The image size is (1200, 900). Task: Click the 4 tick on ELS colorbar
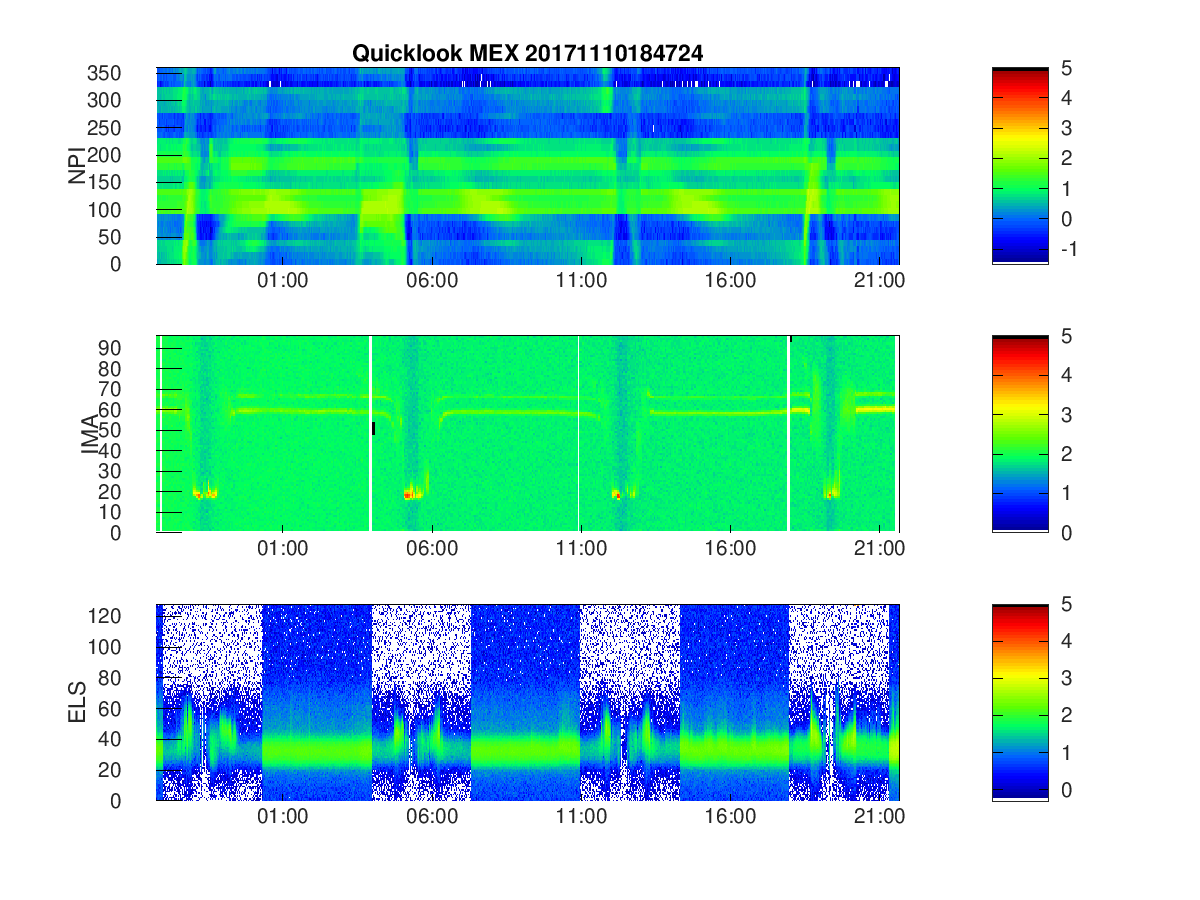coord(1067,642)
